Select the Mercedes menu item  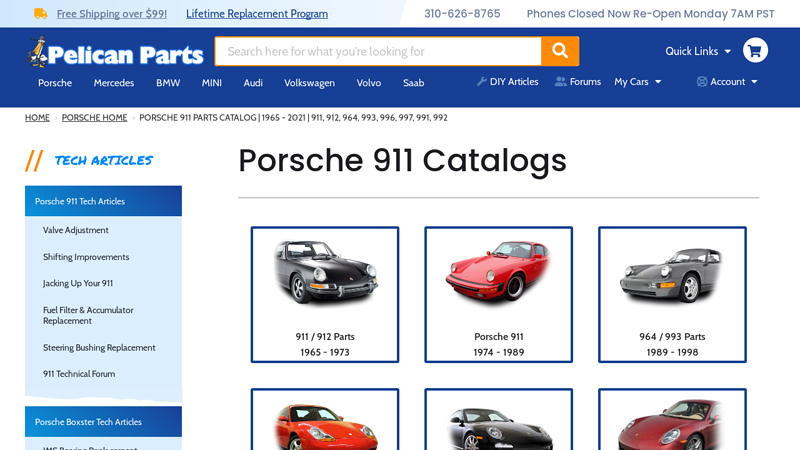(x=114, y=83)
